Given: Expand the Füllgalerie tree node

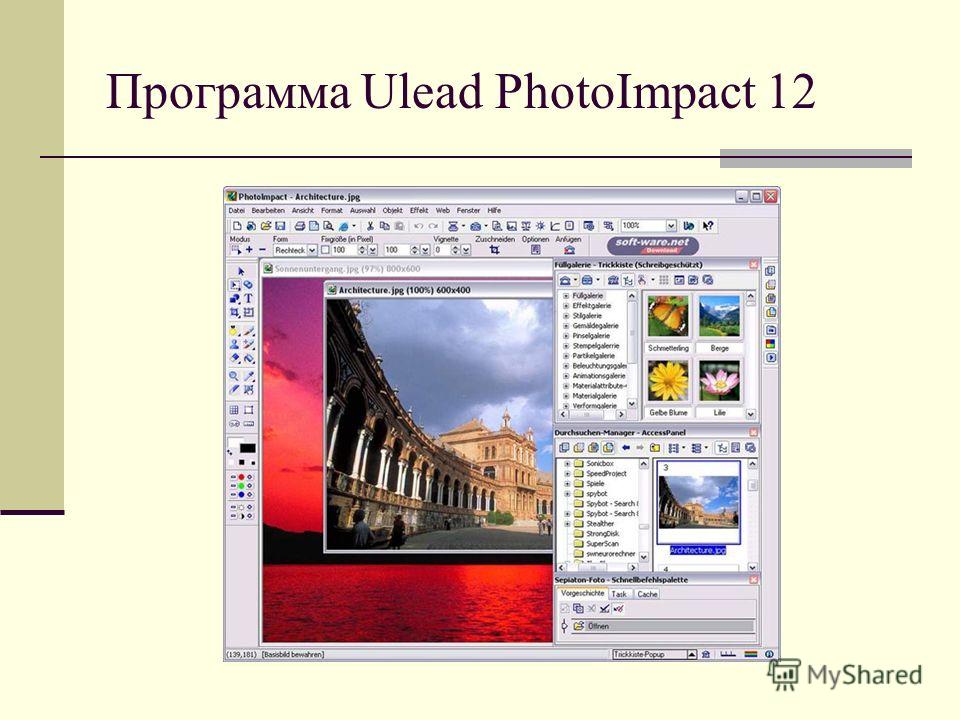Looking at the screenshot, I should point(566,296).
